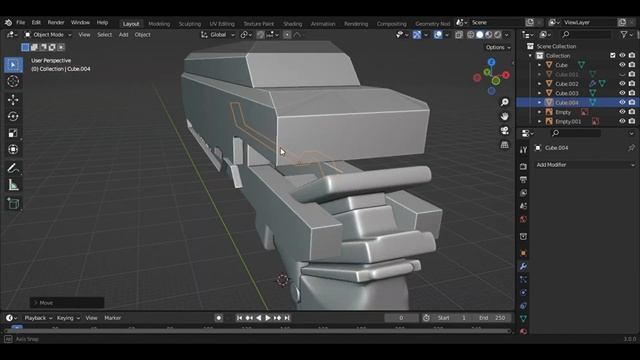
Task: Switch to UV Editing workspace tab
Action: pyautogui.click(x=222, y=24)
